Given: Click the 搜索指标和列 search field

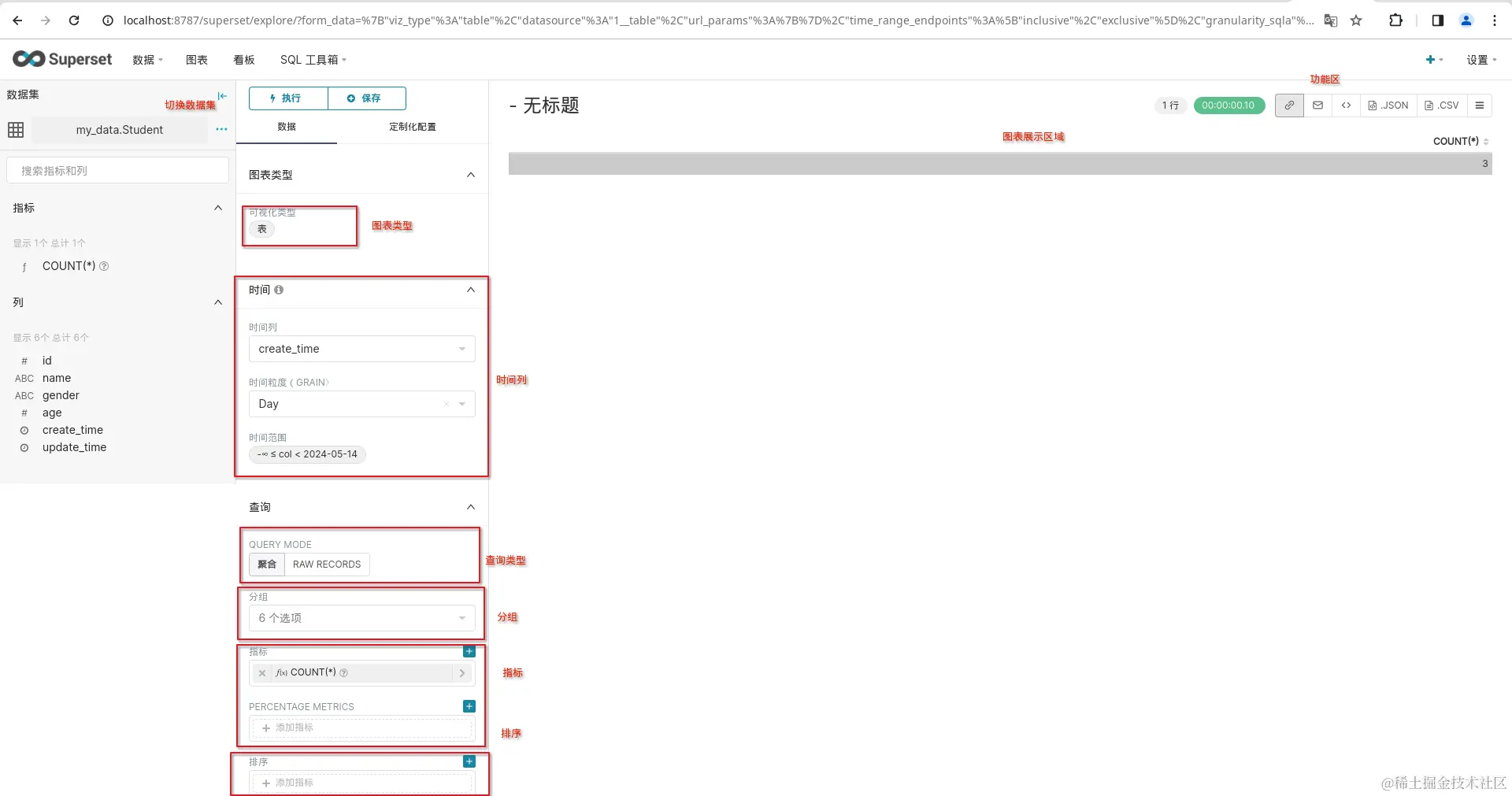Looking at the screenshot, I should [x=118, y=171].
